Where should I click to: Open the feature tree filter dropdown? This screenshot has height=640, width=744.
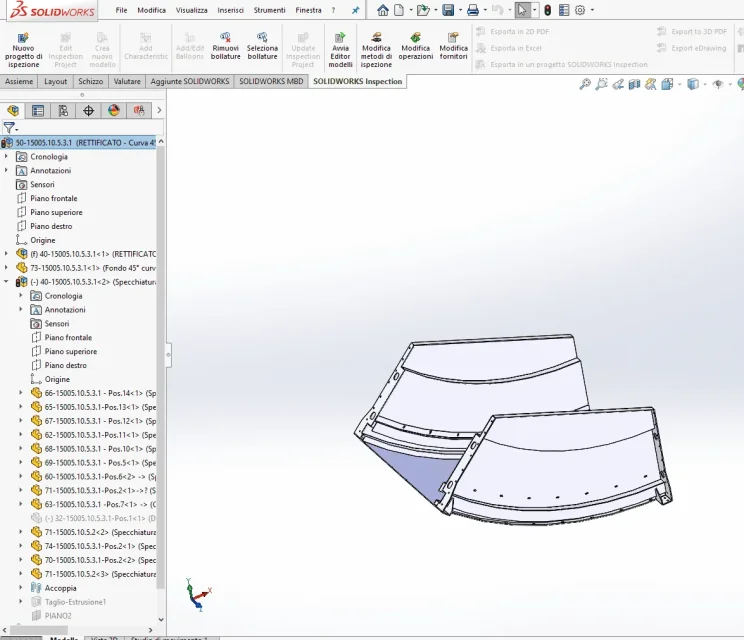[10, 128]
